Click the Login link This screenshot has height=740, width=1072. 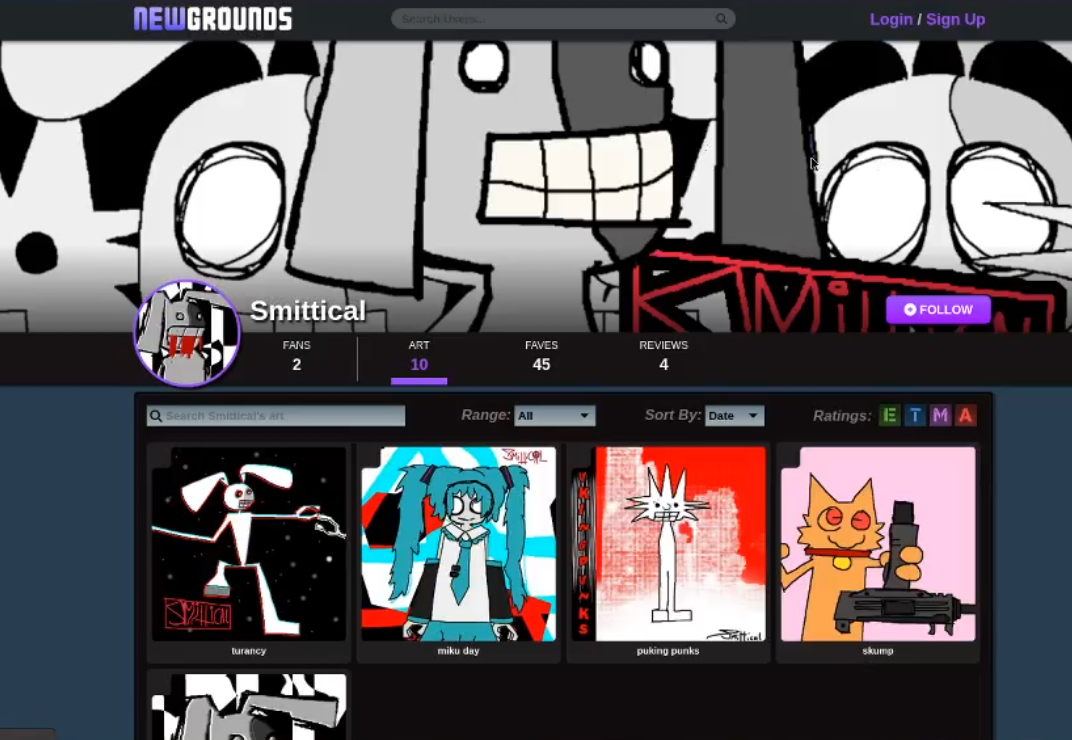coord(891,19)
